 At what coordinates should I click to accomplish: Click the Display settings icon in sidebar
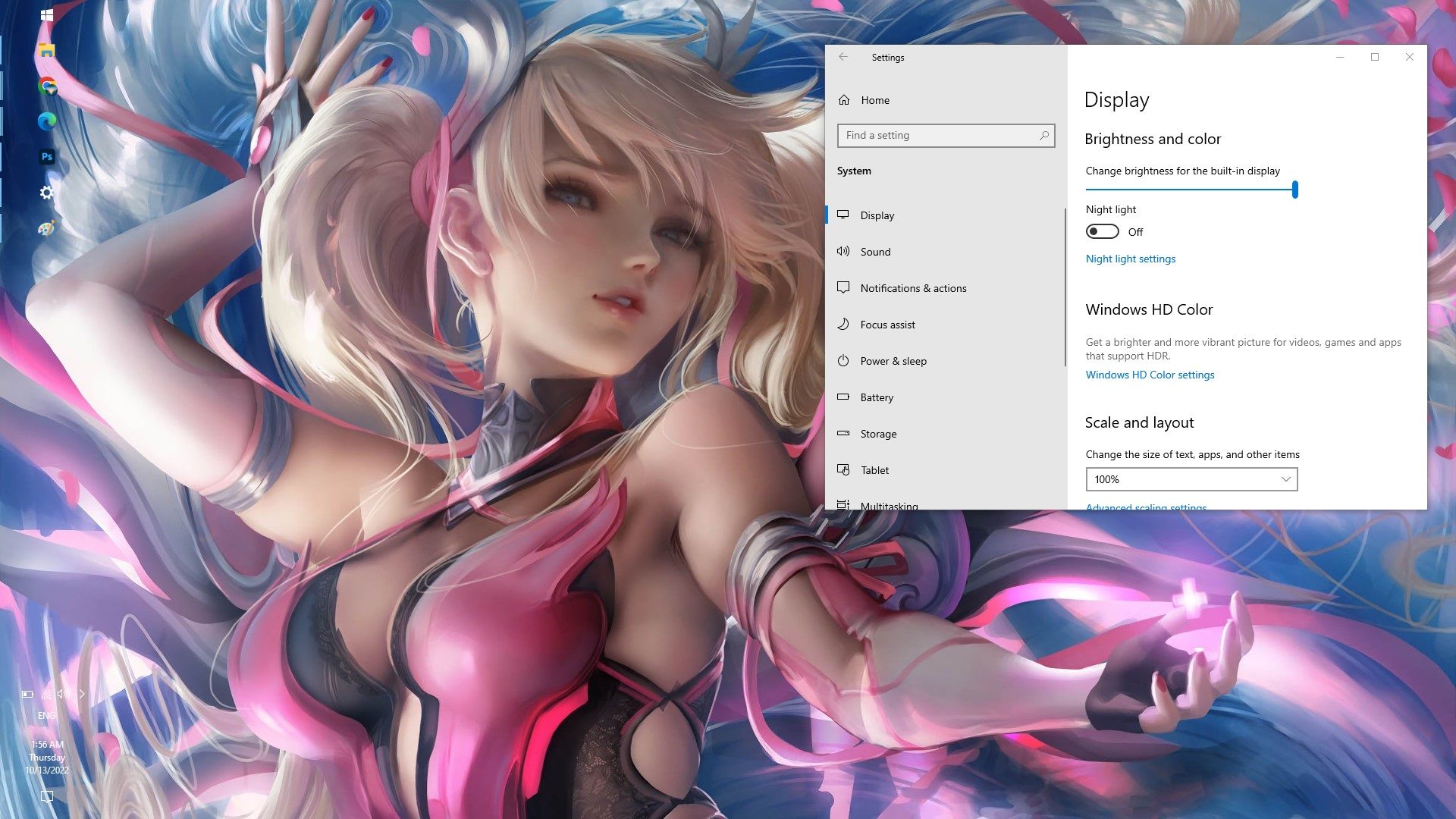pos(843,214)
